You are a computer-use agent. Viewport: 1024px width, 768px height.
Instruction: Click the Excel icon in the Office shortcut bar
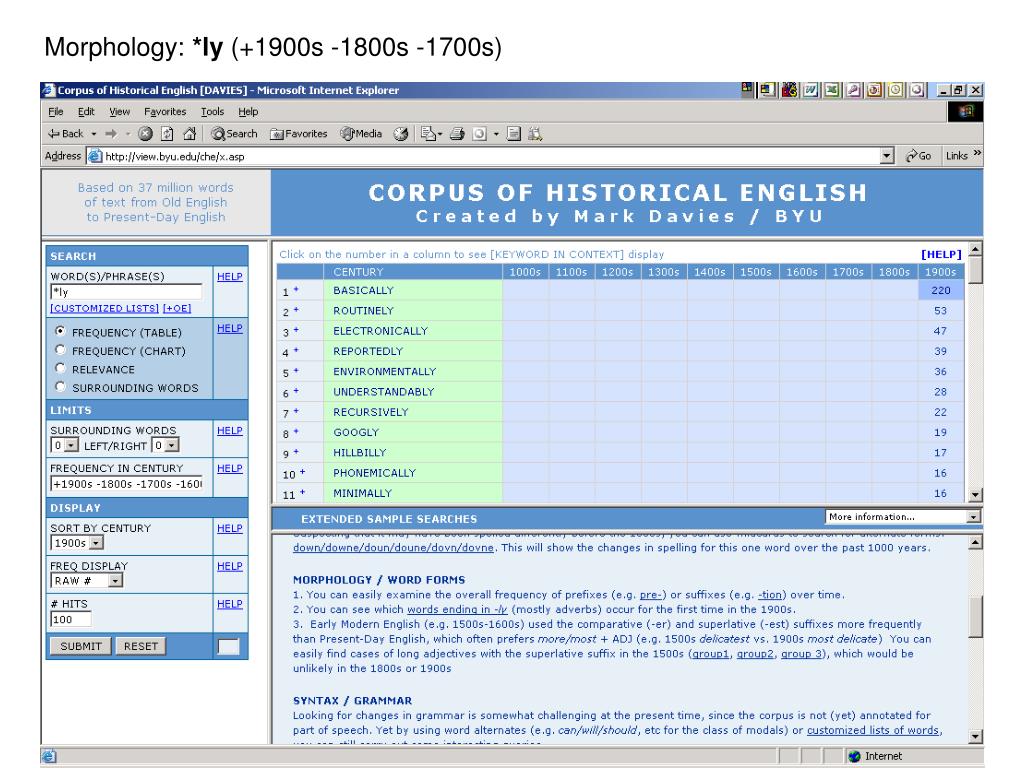(832, 90)
